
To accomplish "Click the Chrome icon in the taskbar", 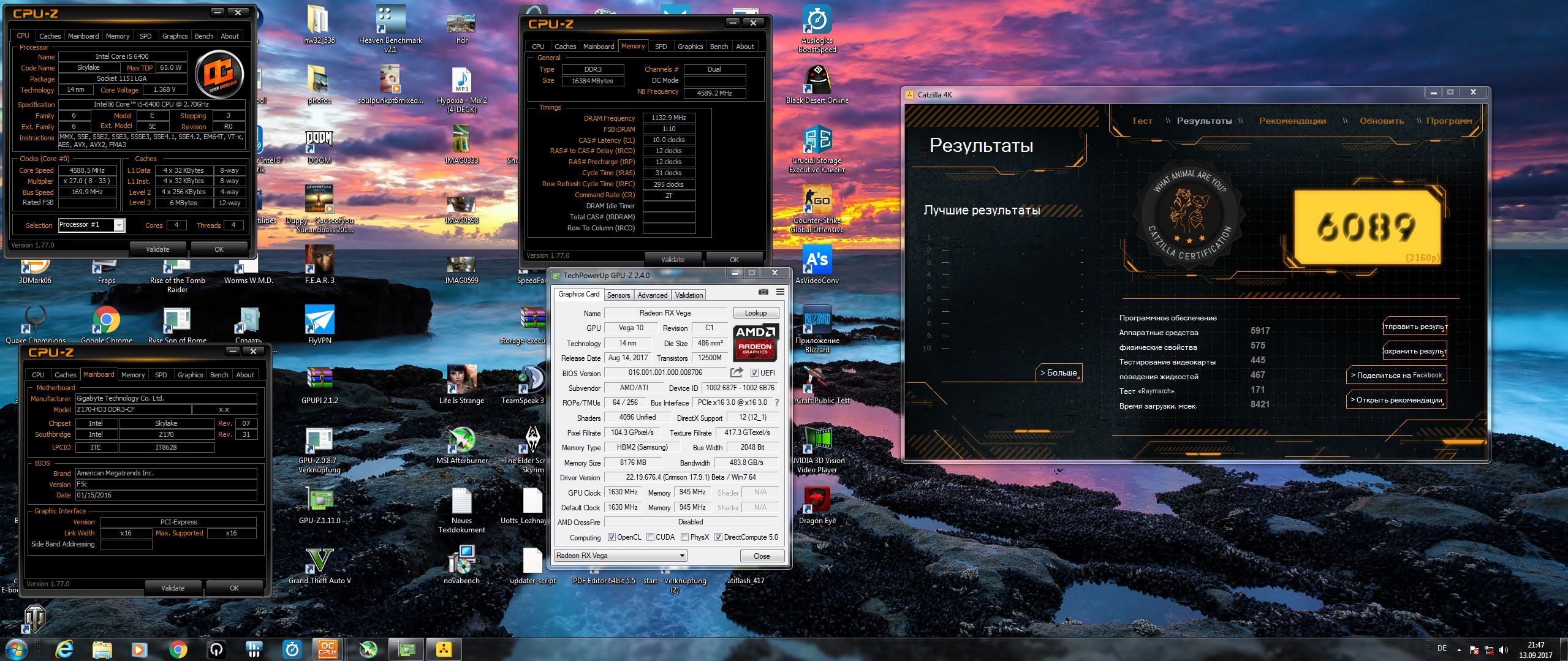I will [x=178, y=649].
